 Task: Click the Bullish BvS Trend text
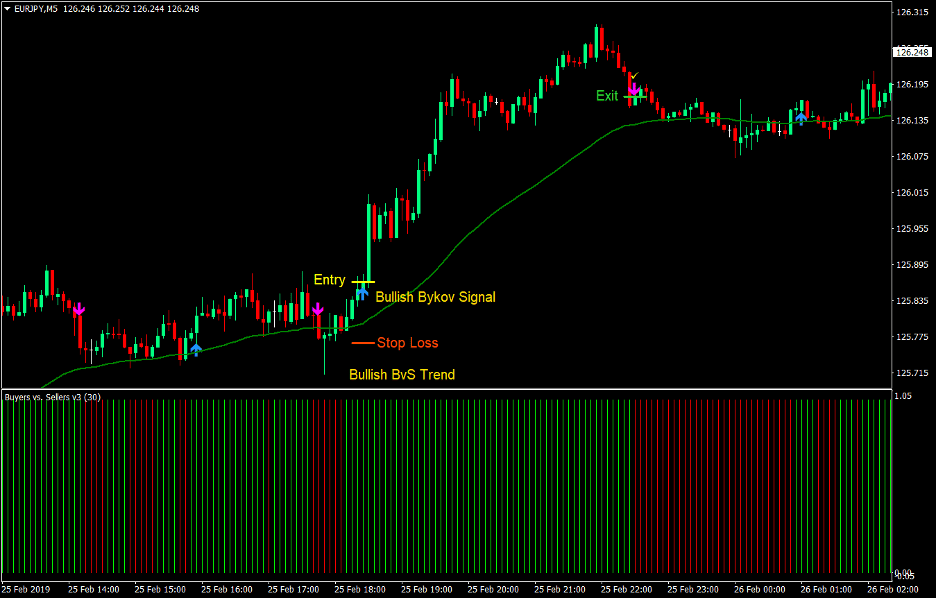tap(402, 375)
